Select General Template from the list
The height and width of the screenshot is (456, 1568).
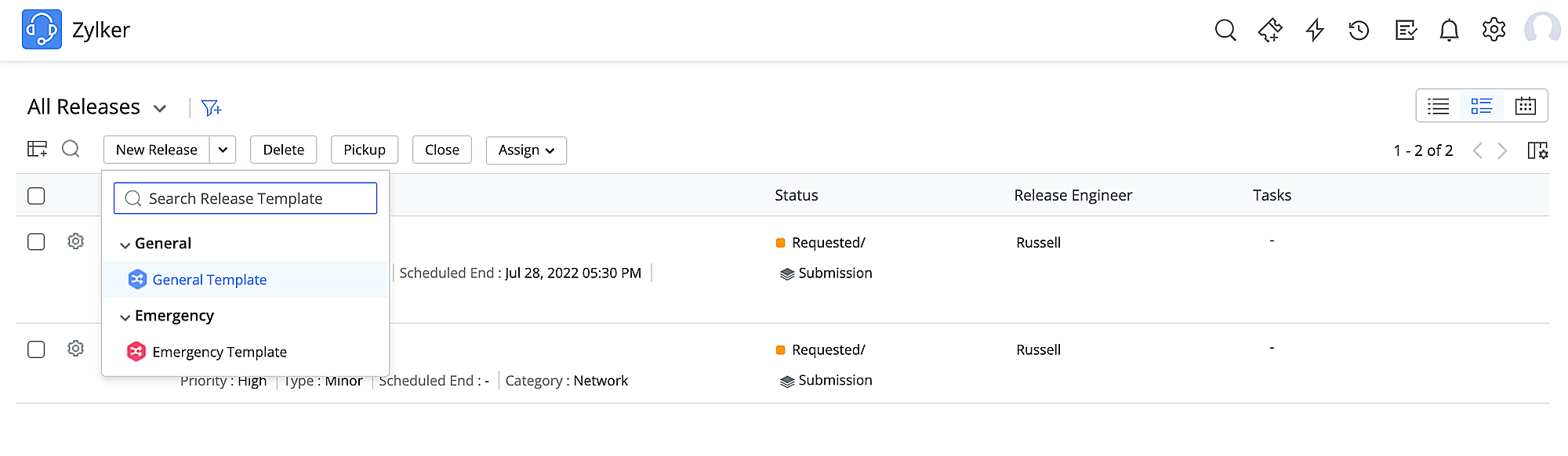(209, 280)
